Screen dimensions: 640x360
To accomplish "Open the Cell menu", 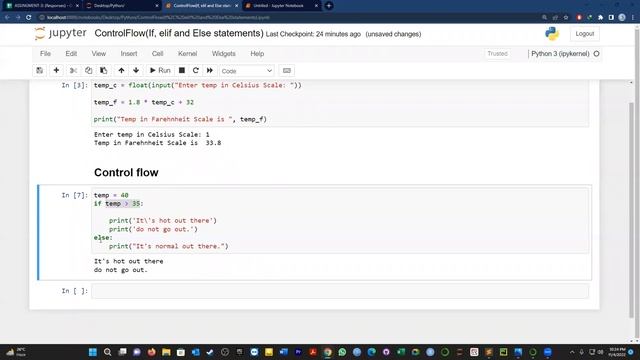I will [158, 53].
